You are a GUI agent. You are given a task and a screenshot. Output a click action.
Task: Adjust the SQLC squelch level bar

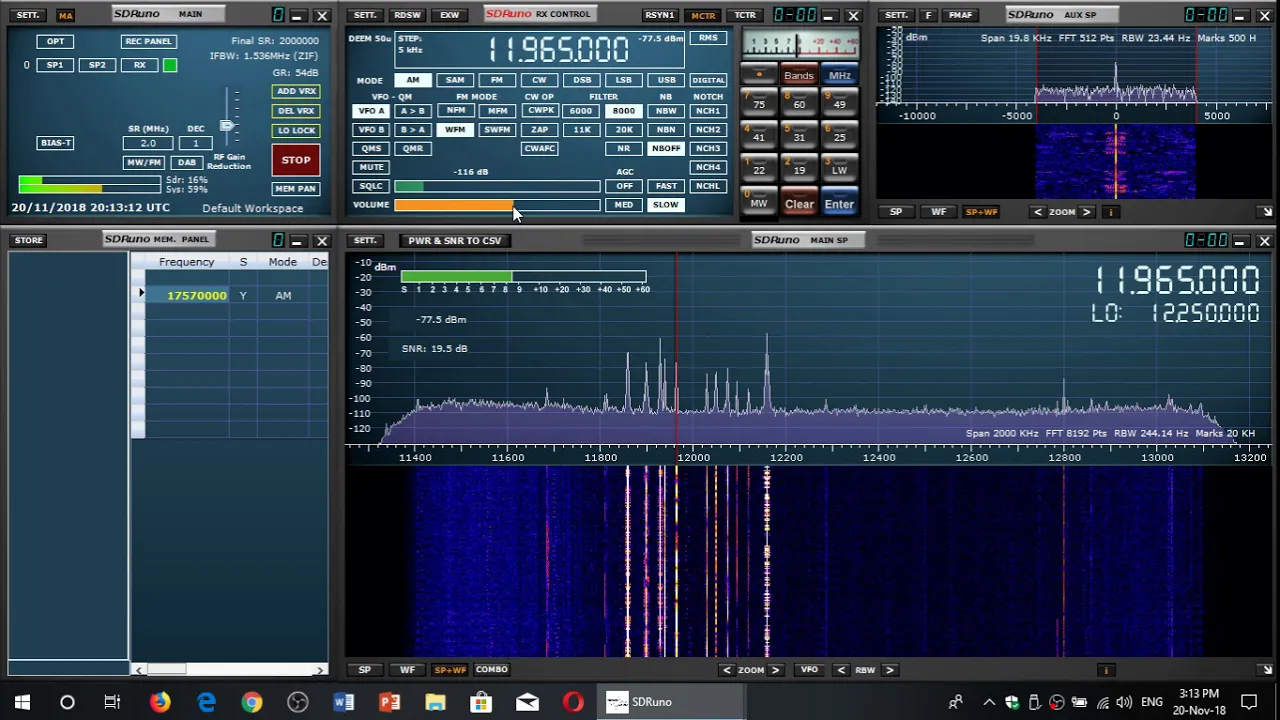(497, 186)
